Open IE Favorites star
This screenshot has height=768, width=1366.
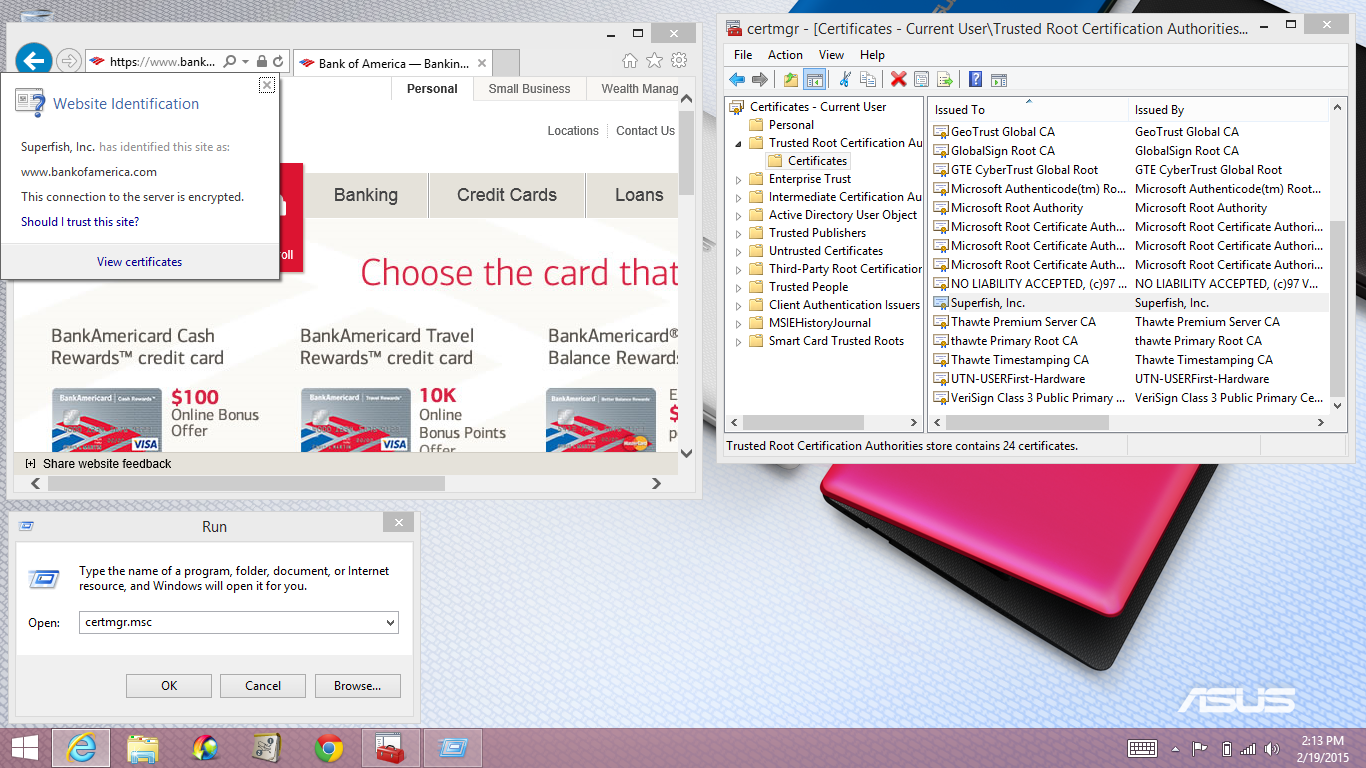[x=654, y=61]
